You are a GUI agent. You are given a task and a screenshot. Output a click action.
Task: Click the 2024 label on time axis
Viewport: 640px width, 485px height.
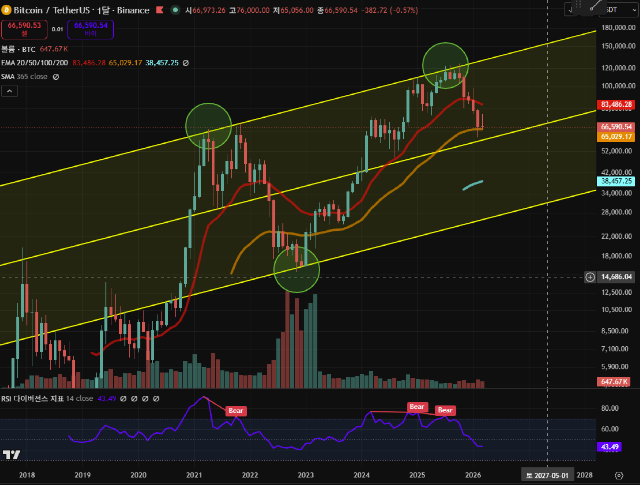[x=362, y=475]
